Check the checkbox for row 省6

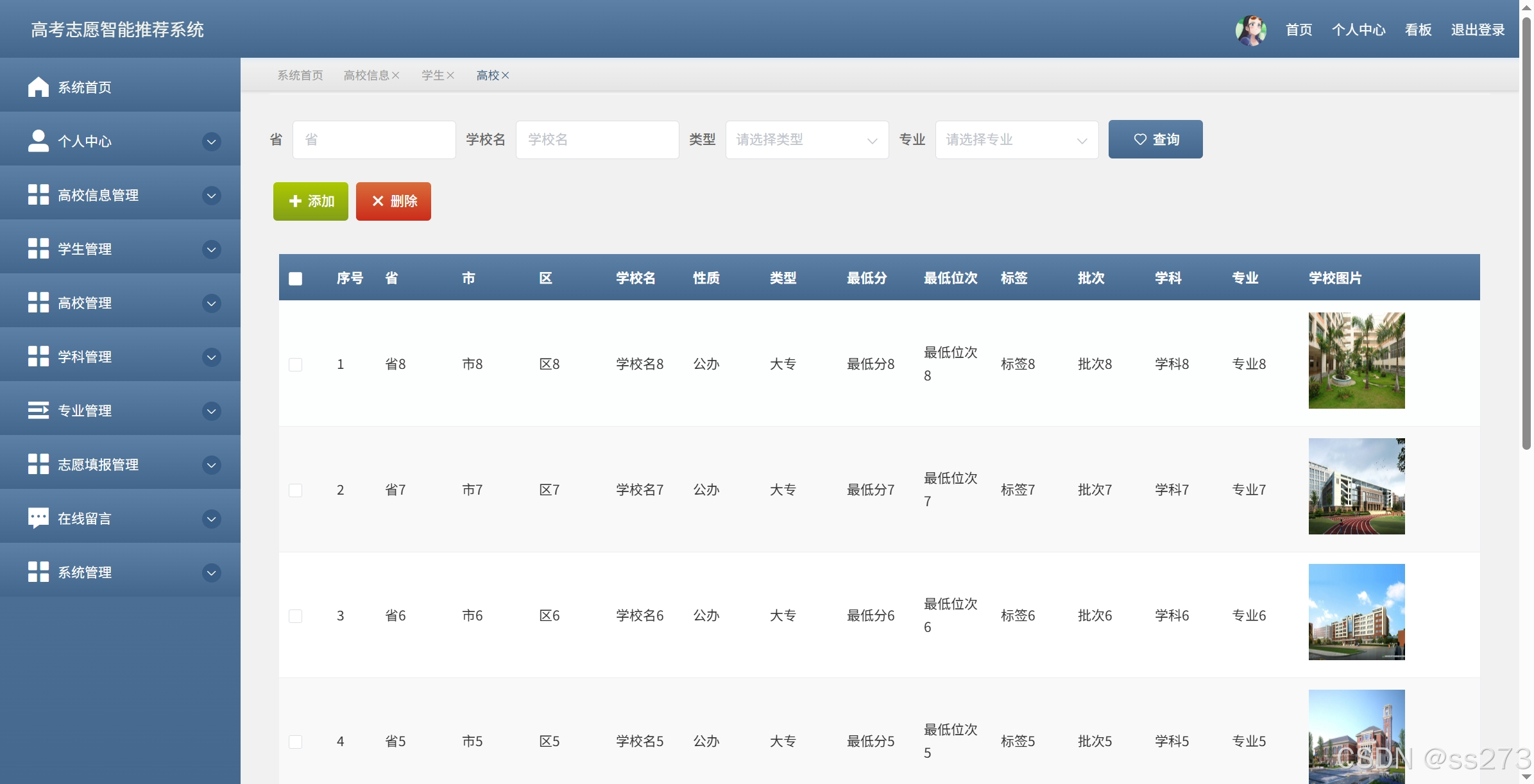[295, 616]
